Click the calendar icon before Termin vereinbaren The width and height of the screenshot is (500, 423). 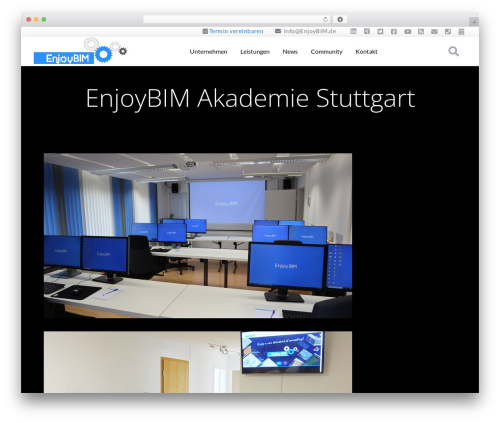pyautogui.click(x=205, y=31)
